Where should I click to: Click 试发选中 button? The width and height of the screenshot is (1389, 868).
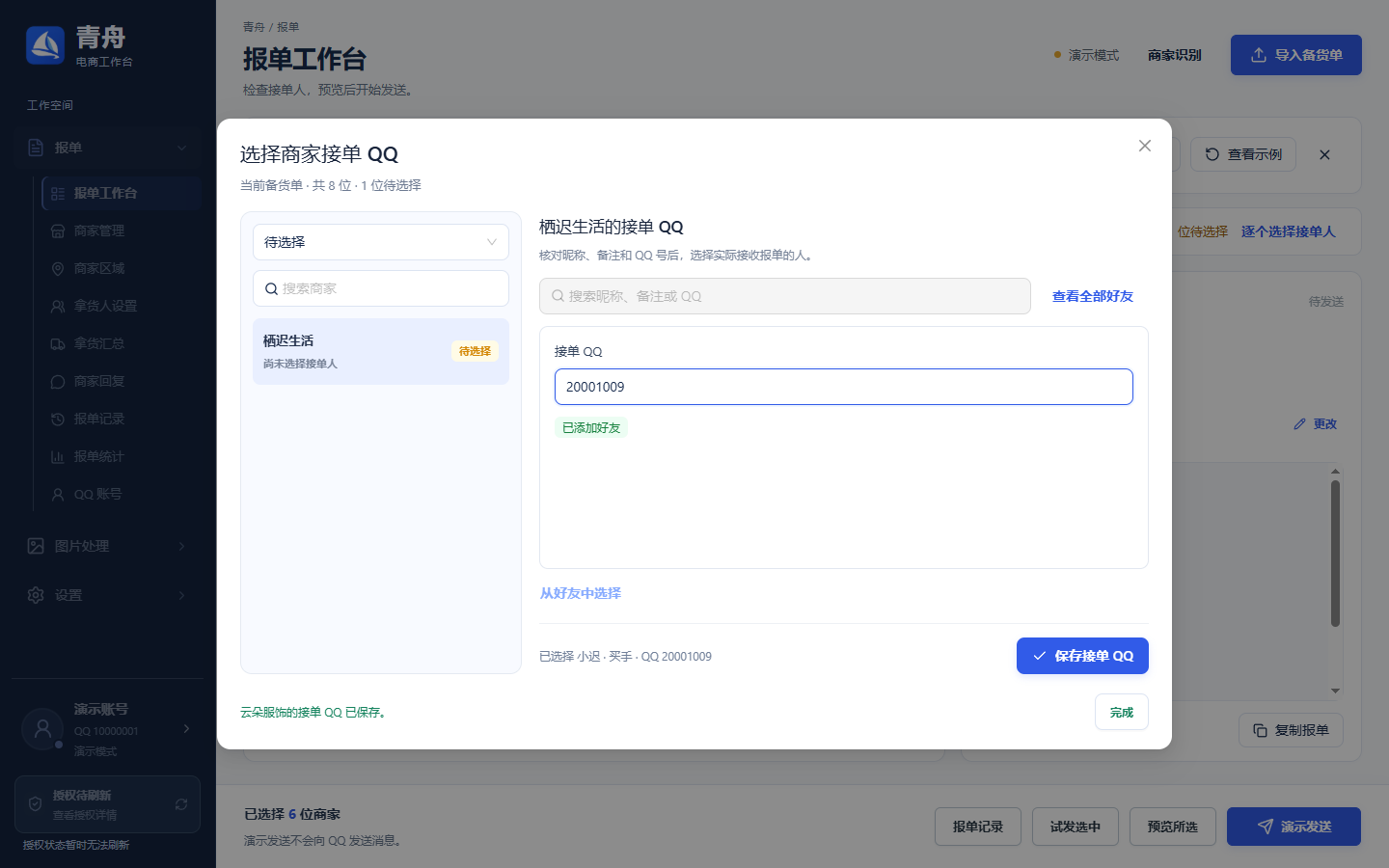1076,827
